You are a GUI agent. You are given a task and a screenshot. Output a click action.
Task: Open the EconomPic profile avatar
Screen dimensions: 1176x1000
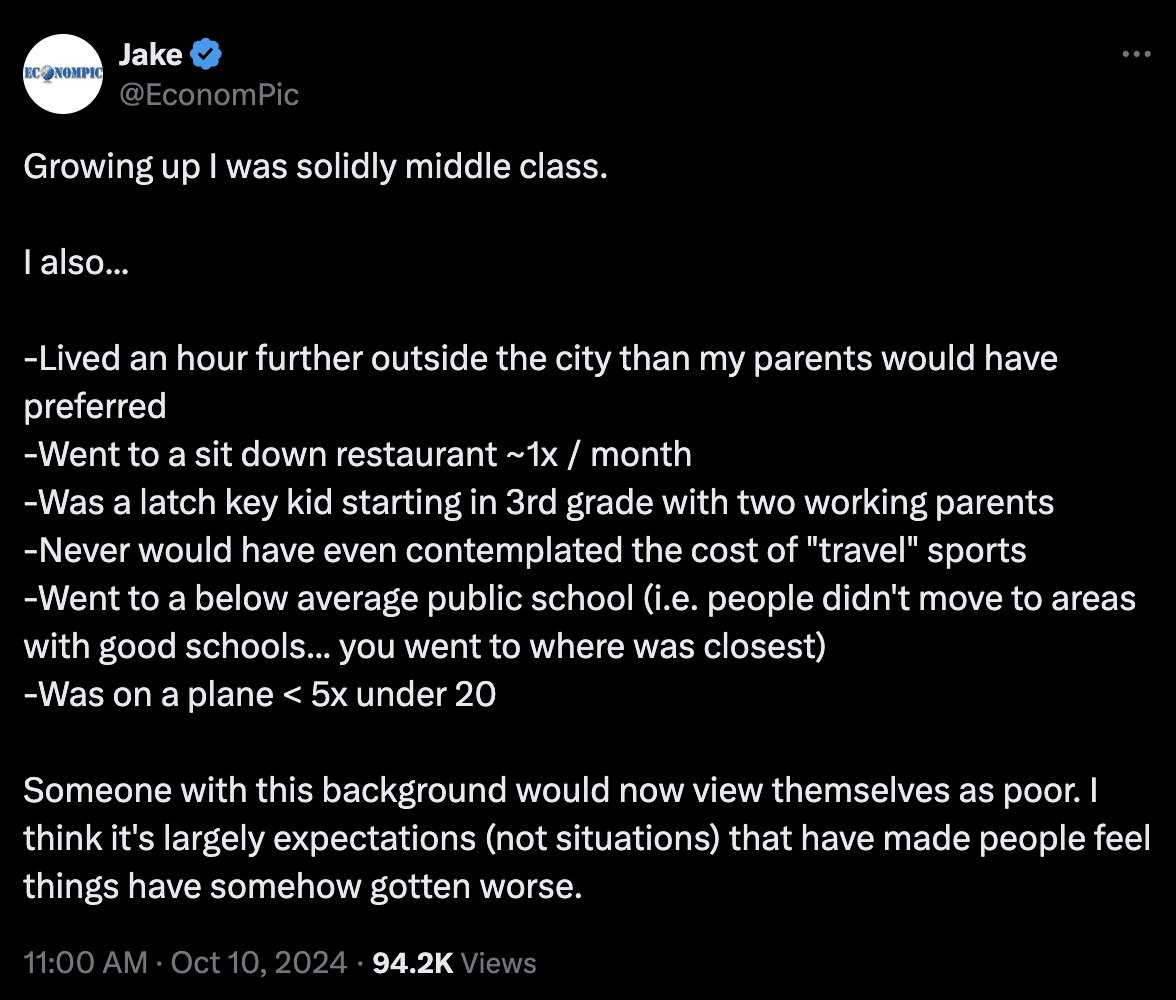pos(63,74)
